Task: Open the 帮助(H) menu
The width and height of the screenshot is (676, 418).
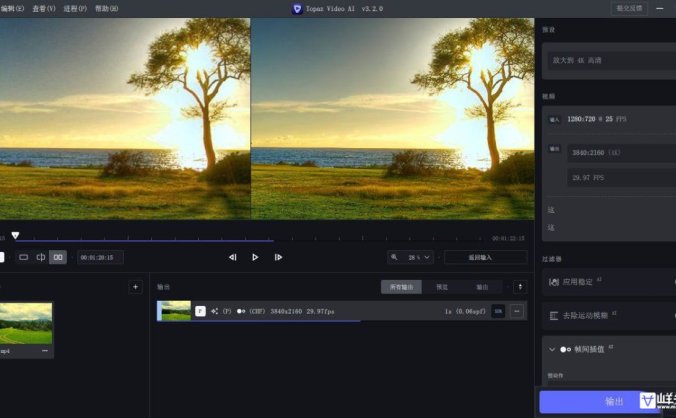Action: pyautogui.click(x=106, y=9)
